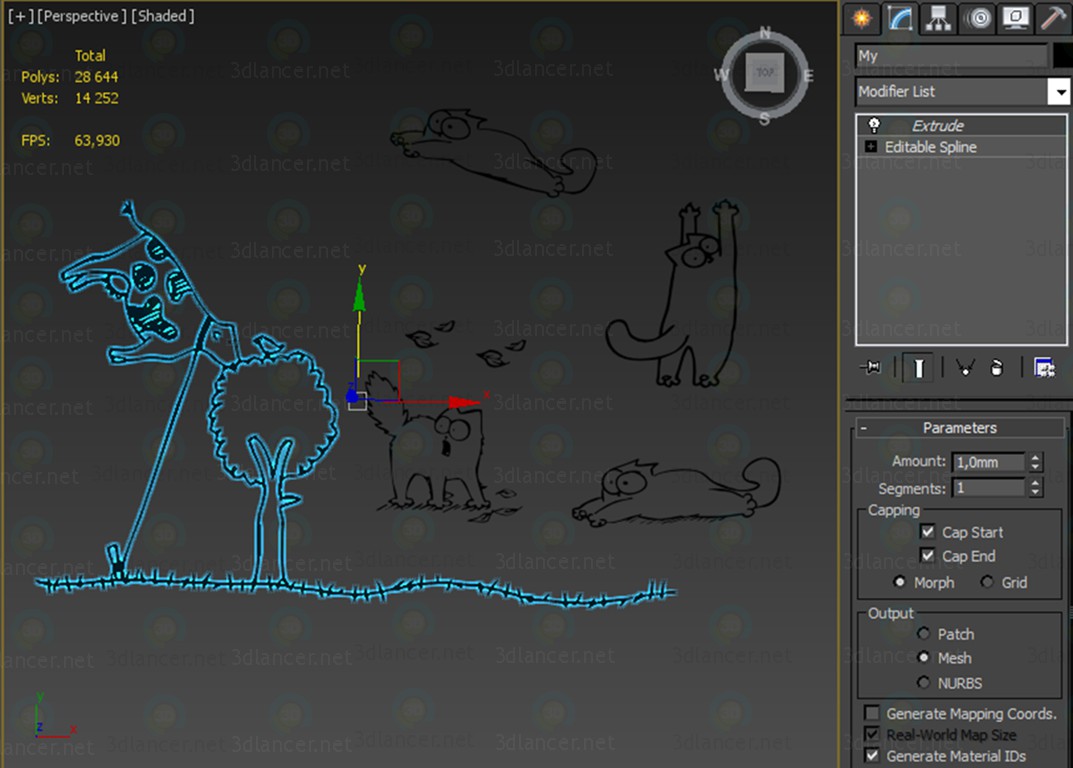Open the Motion command panel tab
Image resolution: width=1073 pixels, height=768 pixels.
[978, 18]
